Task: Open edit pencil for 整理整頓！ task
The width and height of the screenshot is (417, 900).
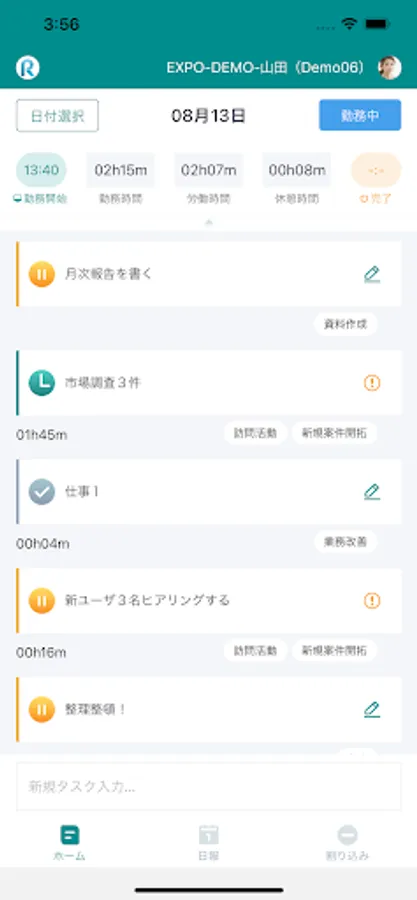Action: (x=372, y=710)
